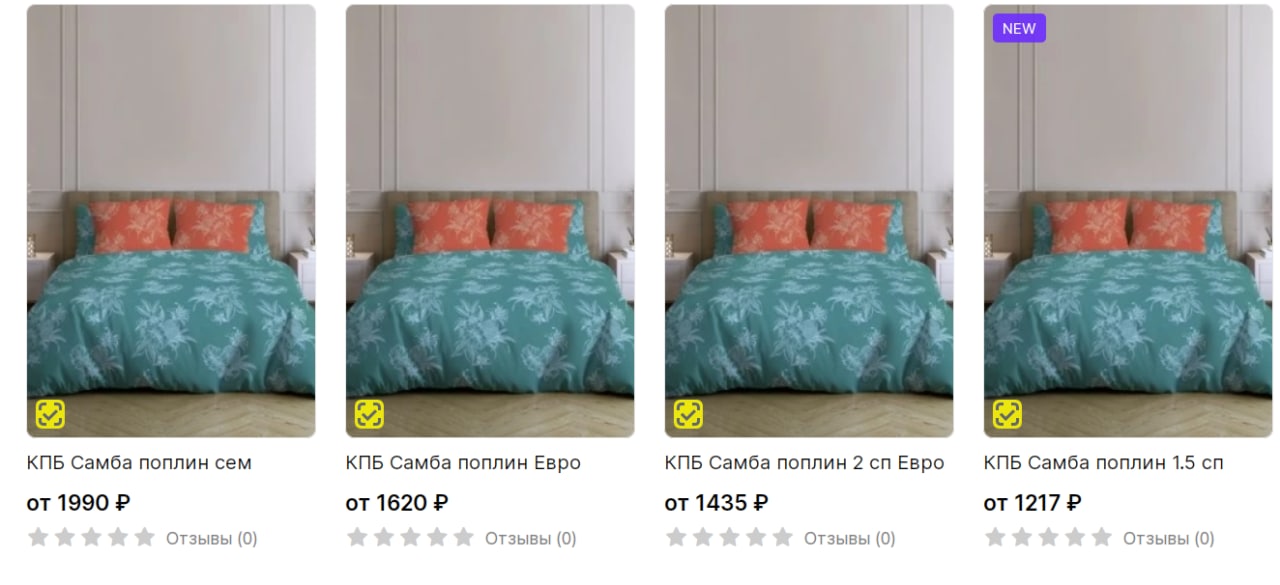View image of КПБ Самба поплин 2 сп Евро
Viewport: 1280px width, 585px height.
point(809,221)
